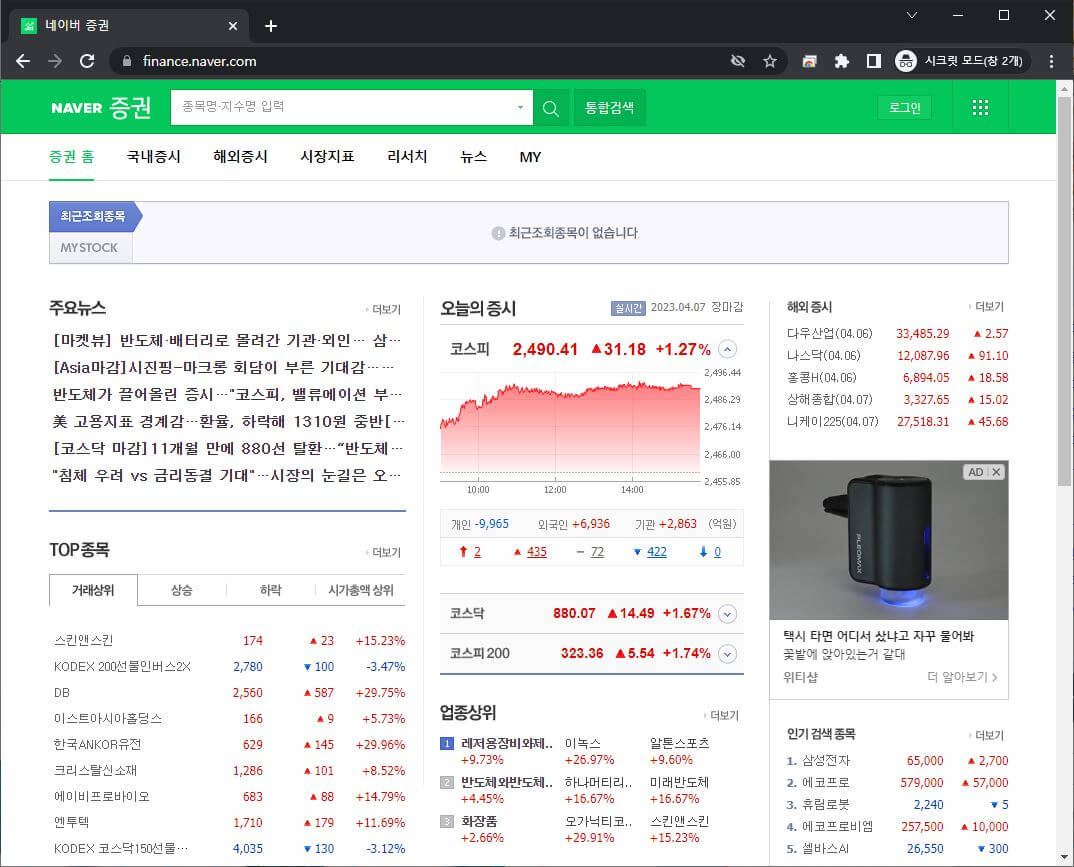Click the down-limit stocks count 0
This screenshot has width=1074, height=867.
click(x=717, y=552)
